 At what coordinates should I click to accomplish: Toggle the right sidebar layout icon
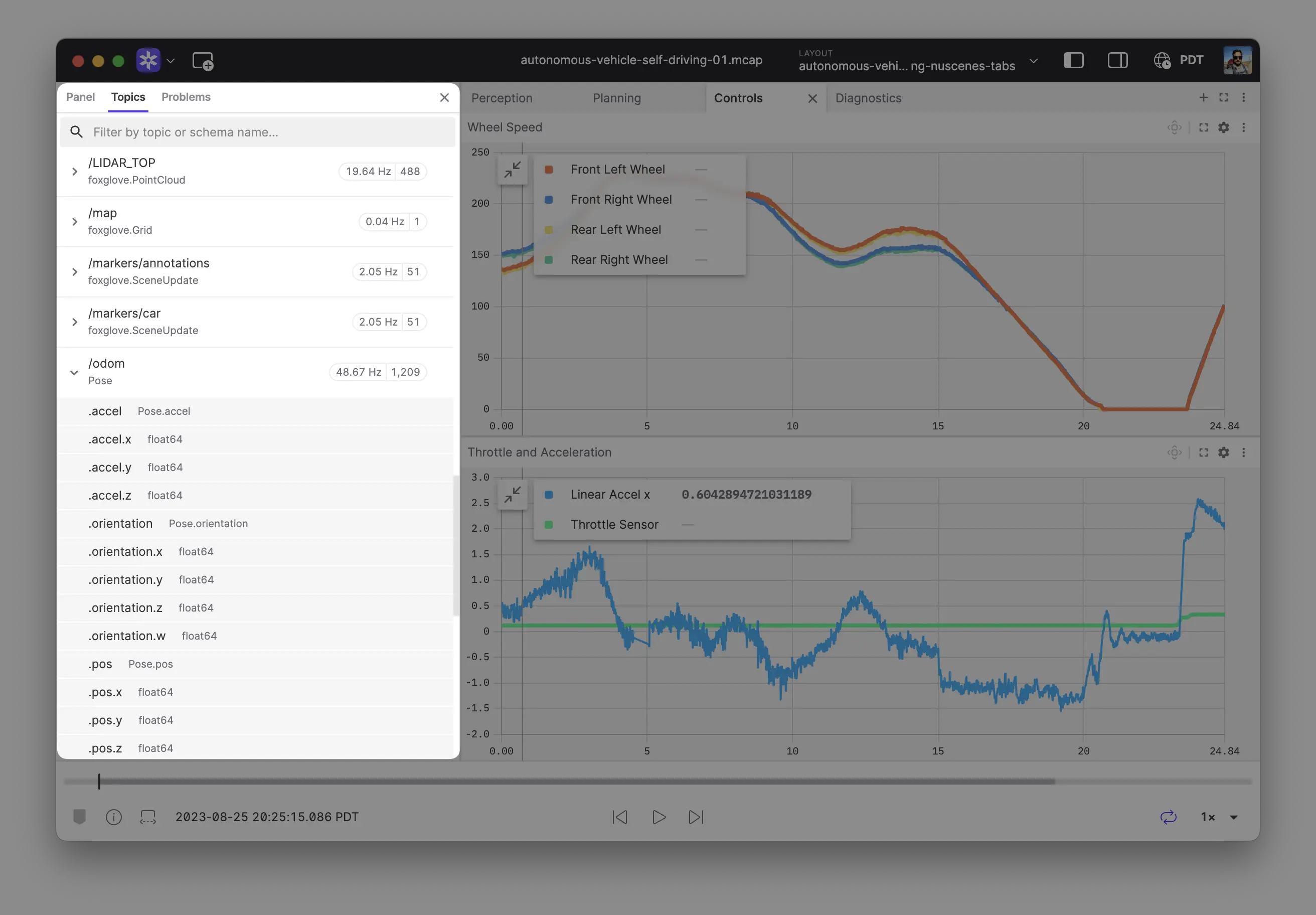(1117, 60)
